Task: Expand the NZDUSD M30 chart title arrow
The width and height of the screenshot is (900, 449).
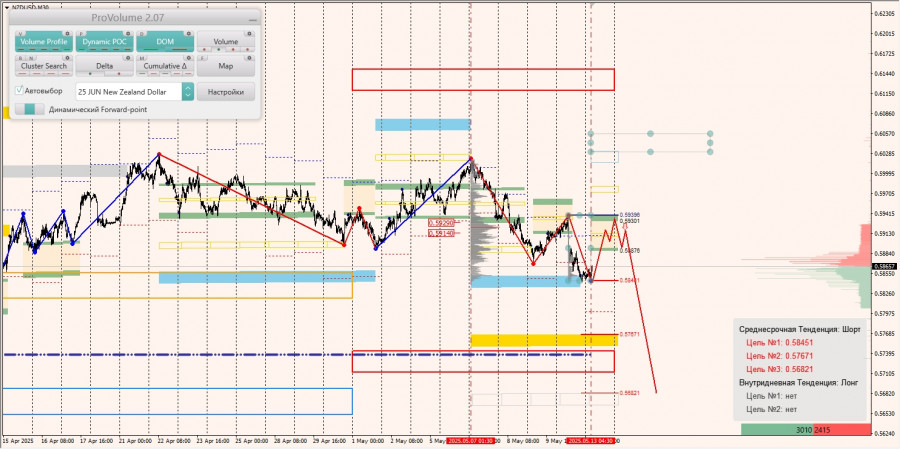Action: (6, 7)
